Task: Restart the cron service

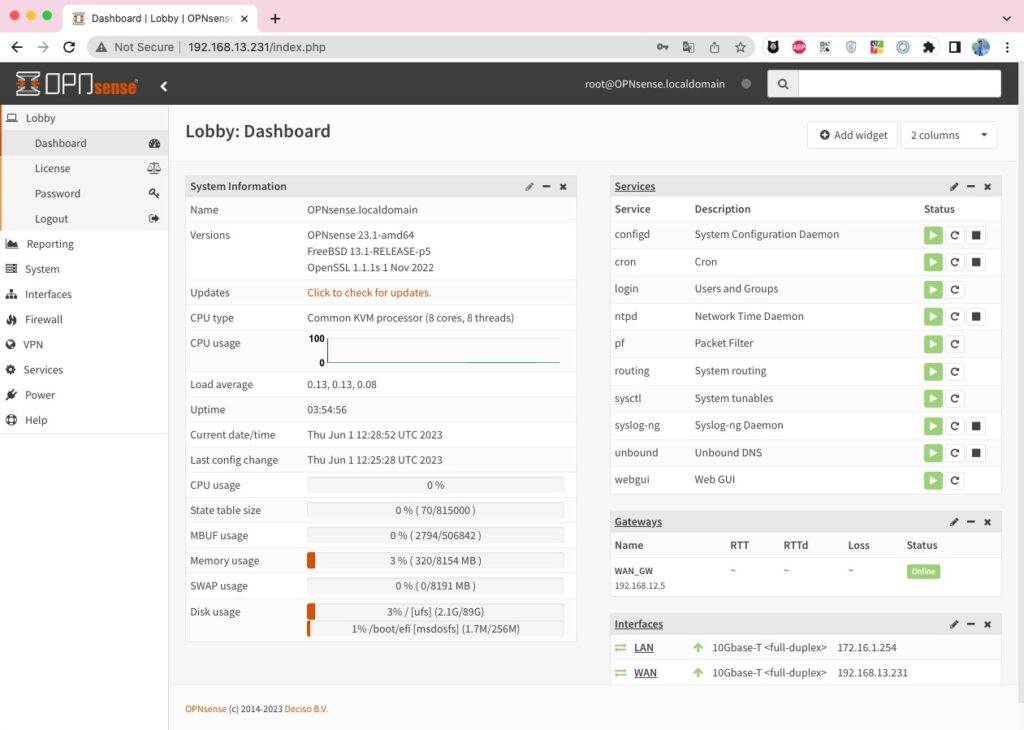Action: click(955, 262)
